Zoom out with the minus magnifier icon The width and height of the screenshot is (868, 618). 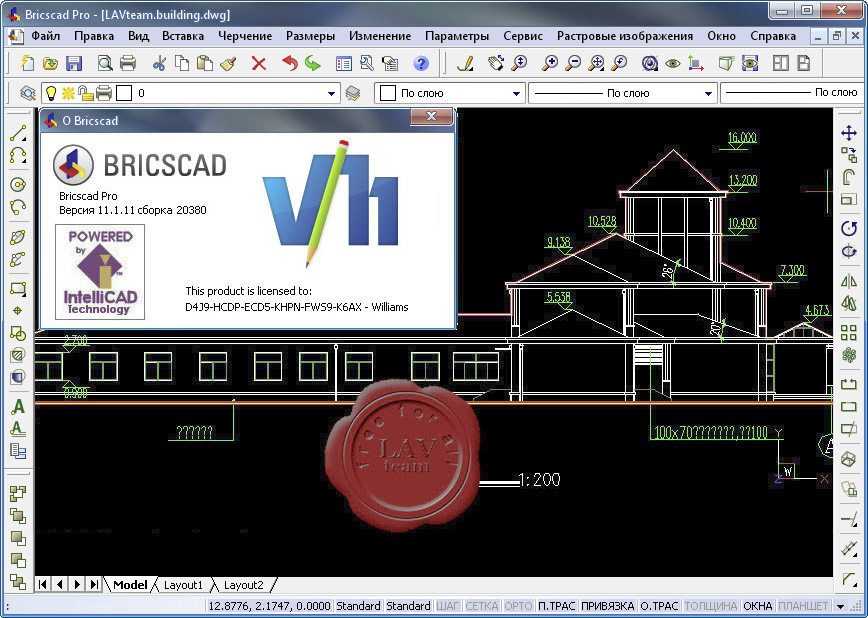coord(573,63)
